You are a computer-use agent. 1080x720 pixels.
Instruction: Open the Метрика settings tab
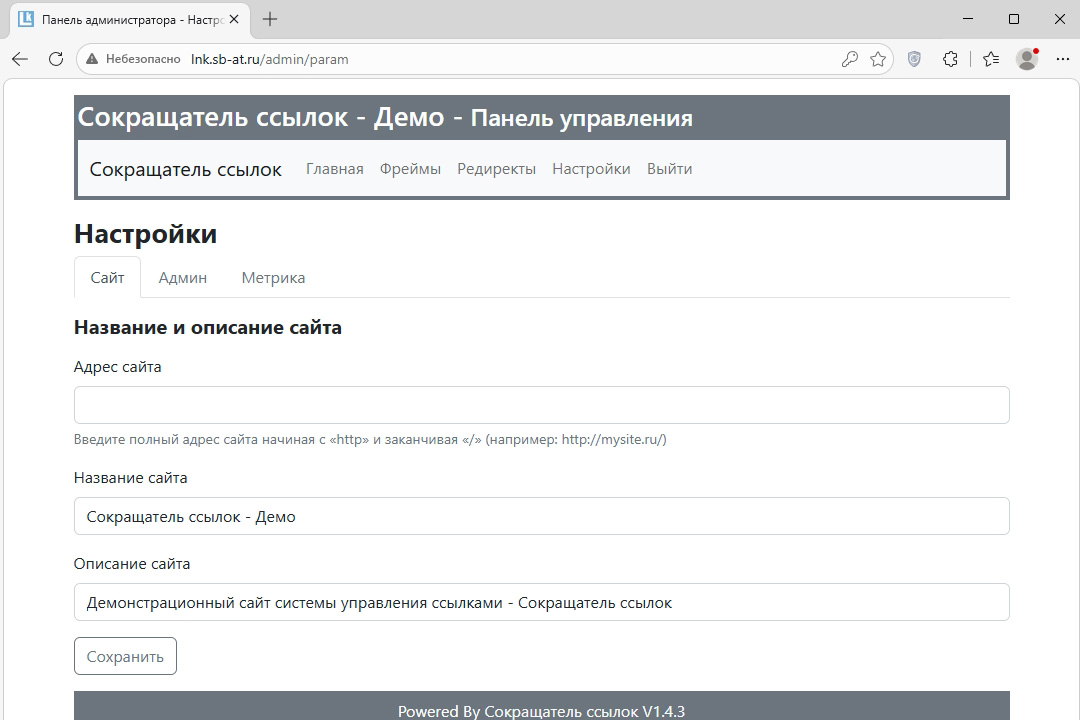pyautogui.click(x=273, y=278)
